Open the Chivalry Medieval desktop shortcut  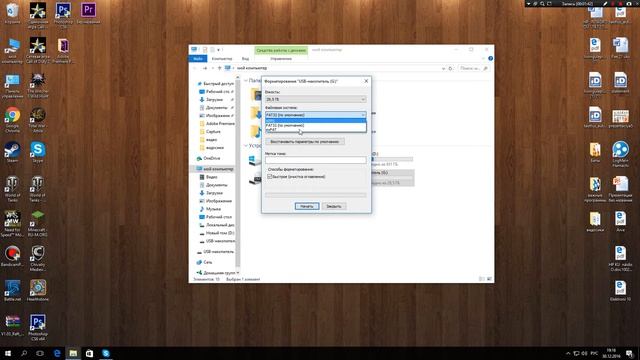click(38, 258)
